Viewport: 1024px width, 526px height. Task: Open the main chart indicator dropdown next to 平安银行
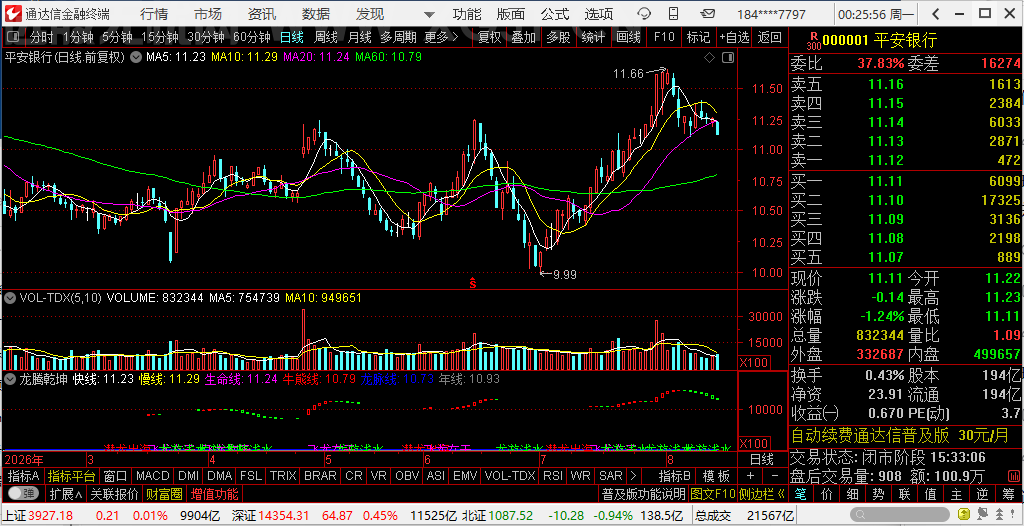(x=135, y=58)
